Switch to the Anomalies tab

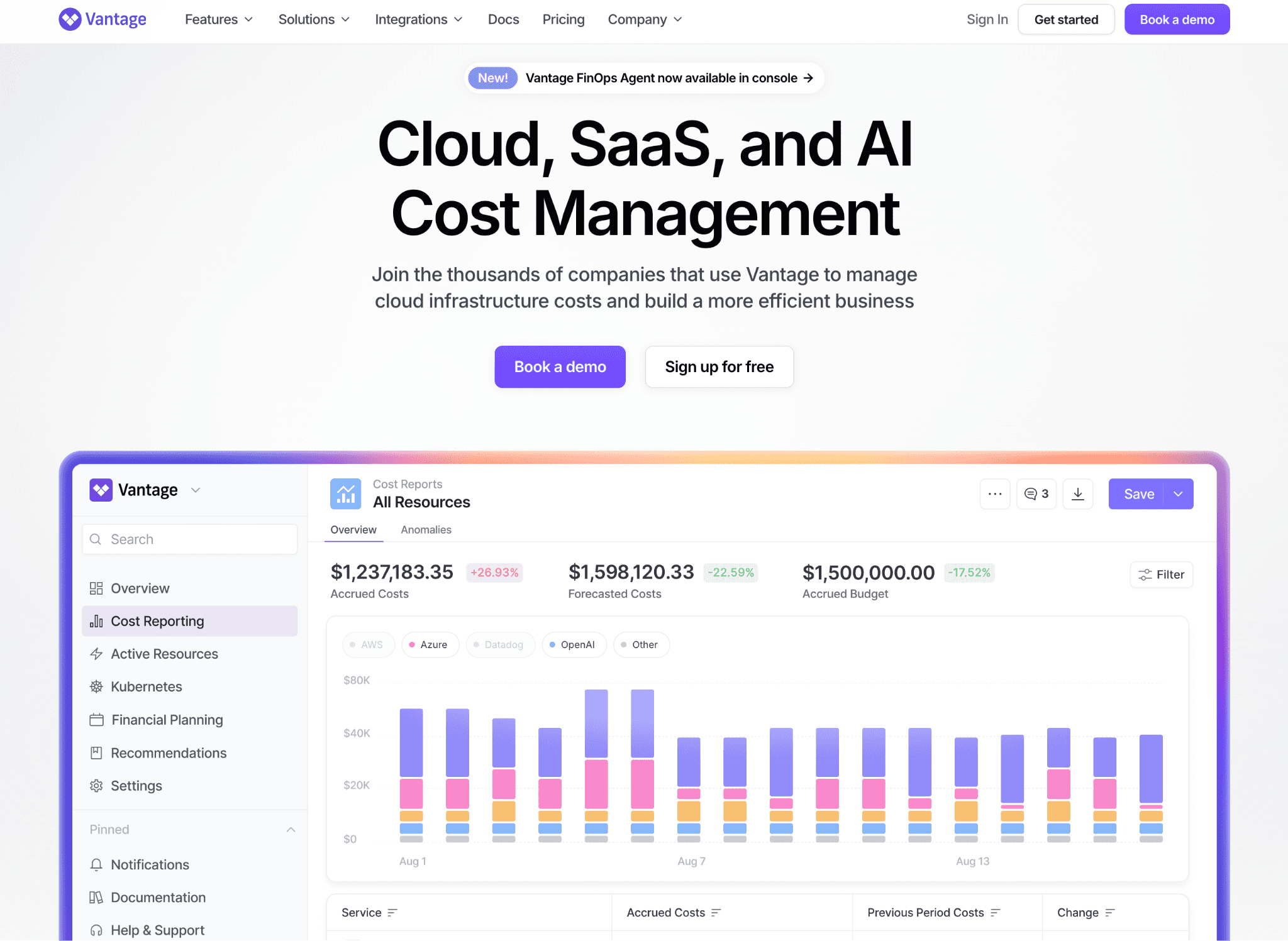(x=426, y=530)
